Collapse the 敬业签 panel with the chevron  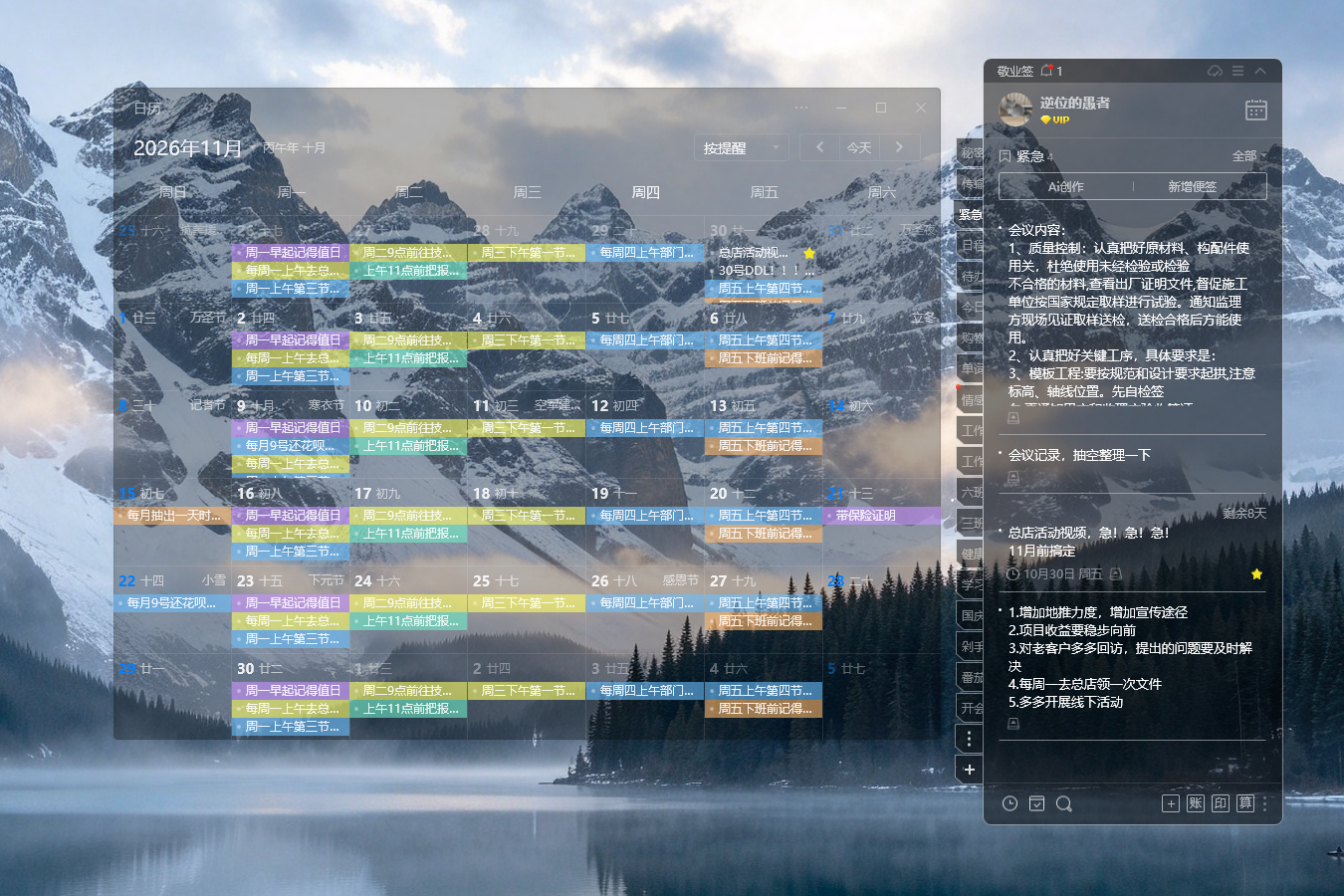1260,71
